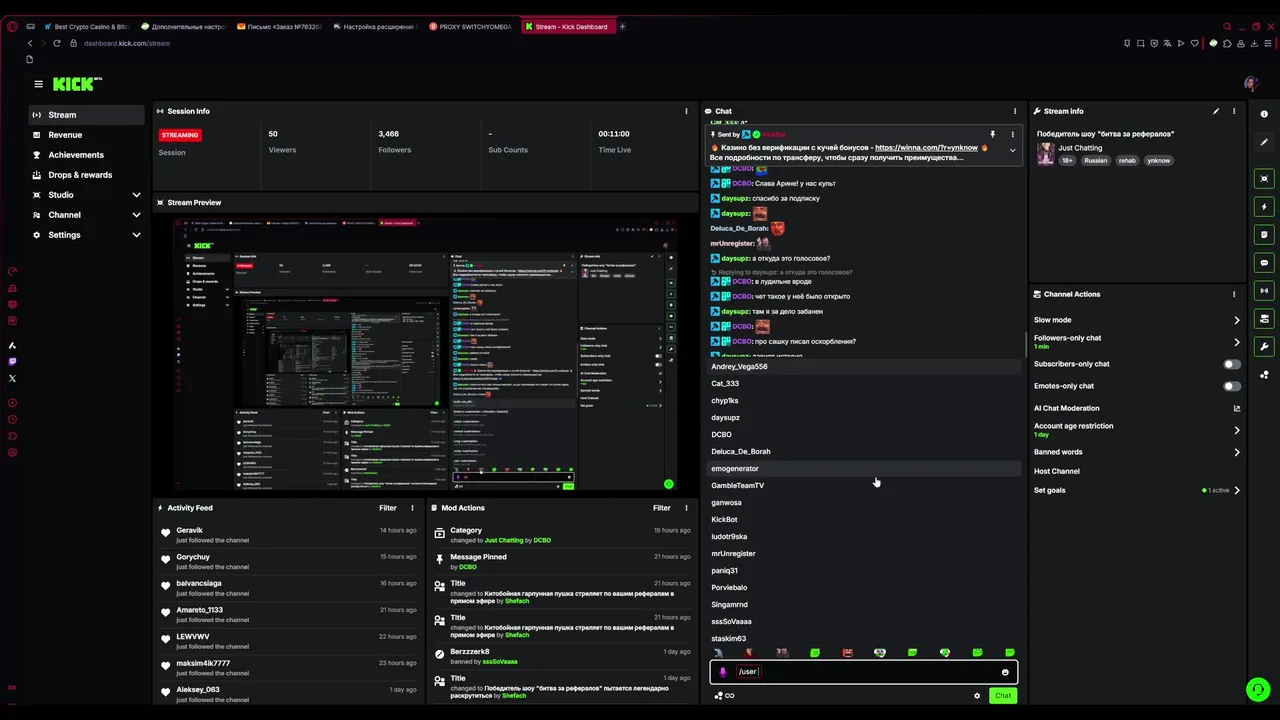
Task: Click the lightning bolt quick action icon
Action: (x=1264, y=207)
